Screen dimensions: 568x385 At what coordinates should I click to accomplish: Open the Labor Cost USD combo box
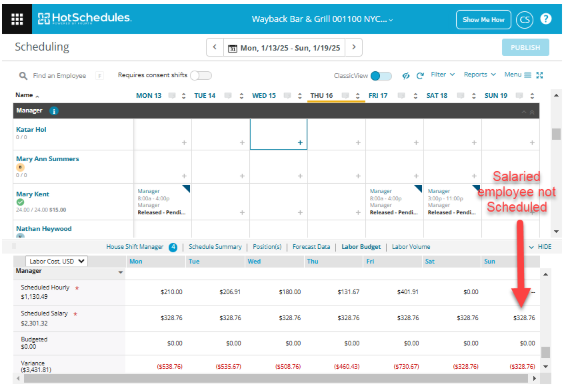click(56, 261)
